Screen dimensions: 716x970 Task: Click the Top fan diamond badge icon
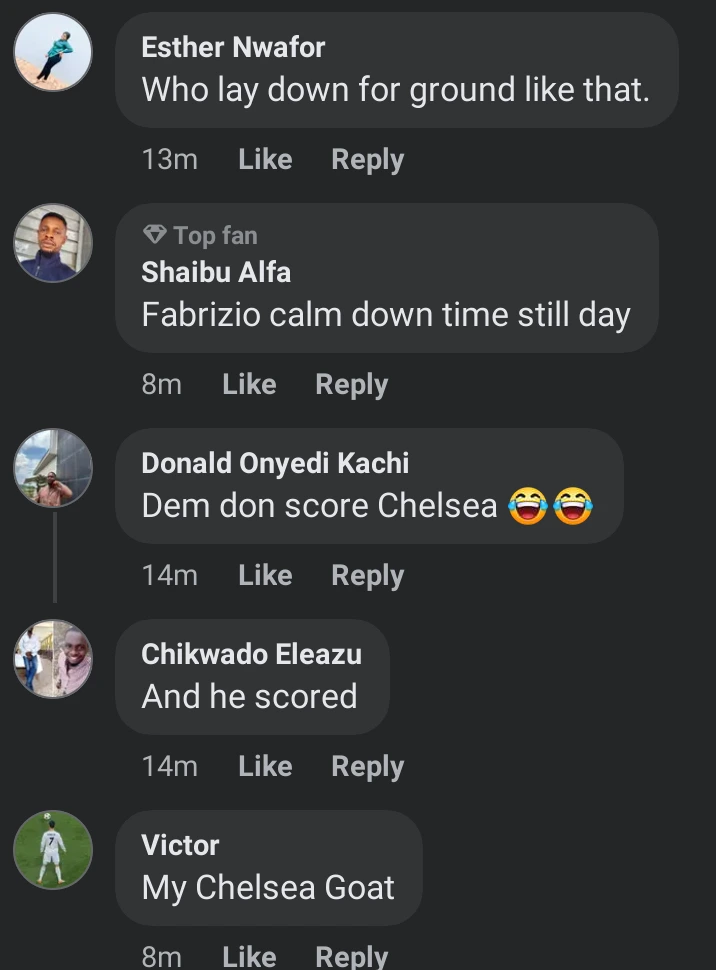click(154, 235)
